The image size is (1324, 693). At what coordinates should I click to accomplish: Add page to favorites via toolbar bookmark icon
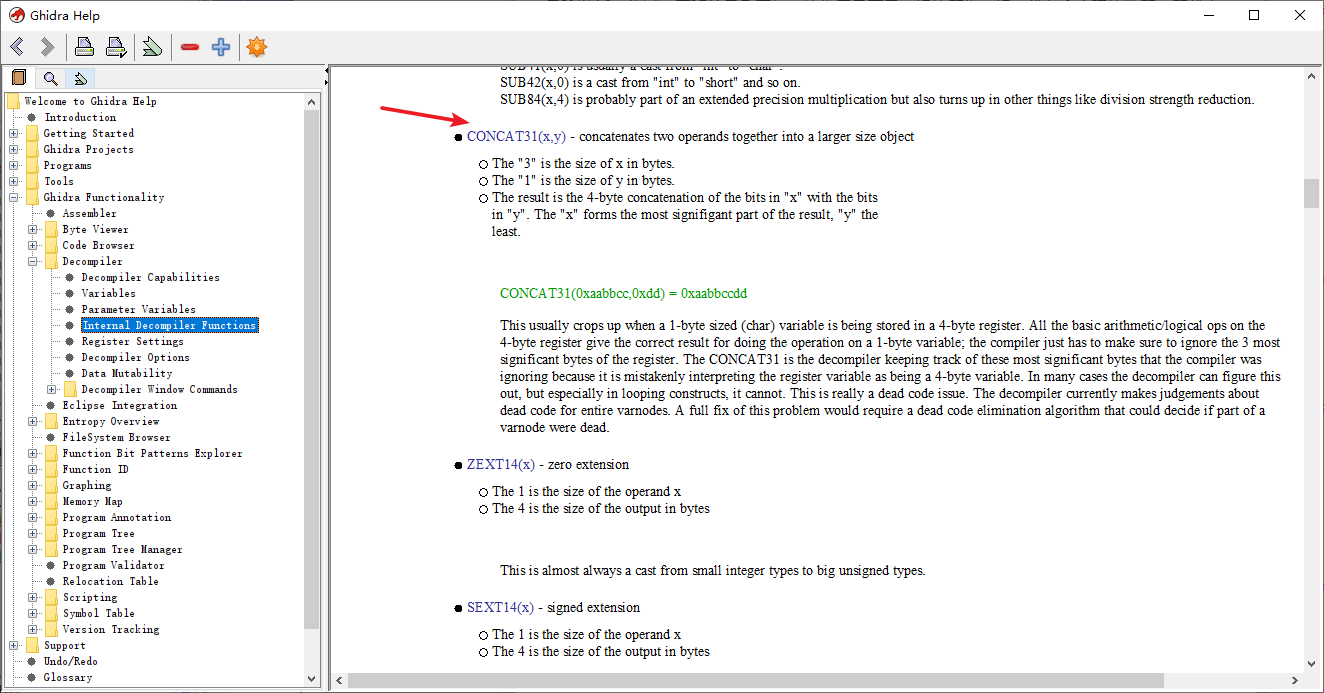(x=152, y=47)
